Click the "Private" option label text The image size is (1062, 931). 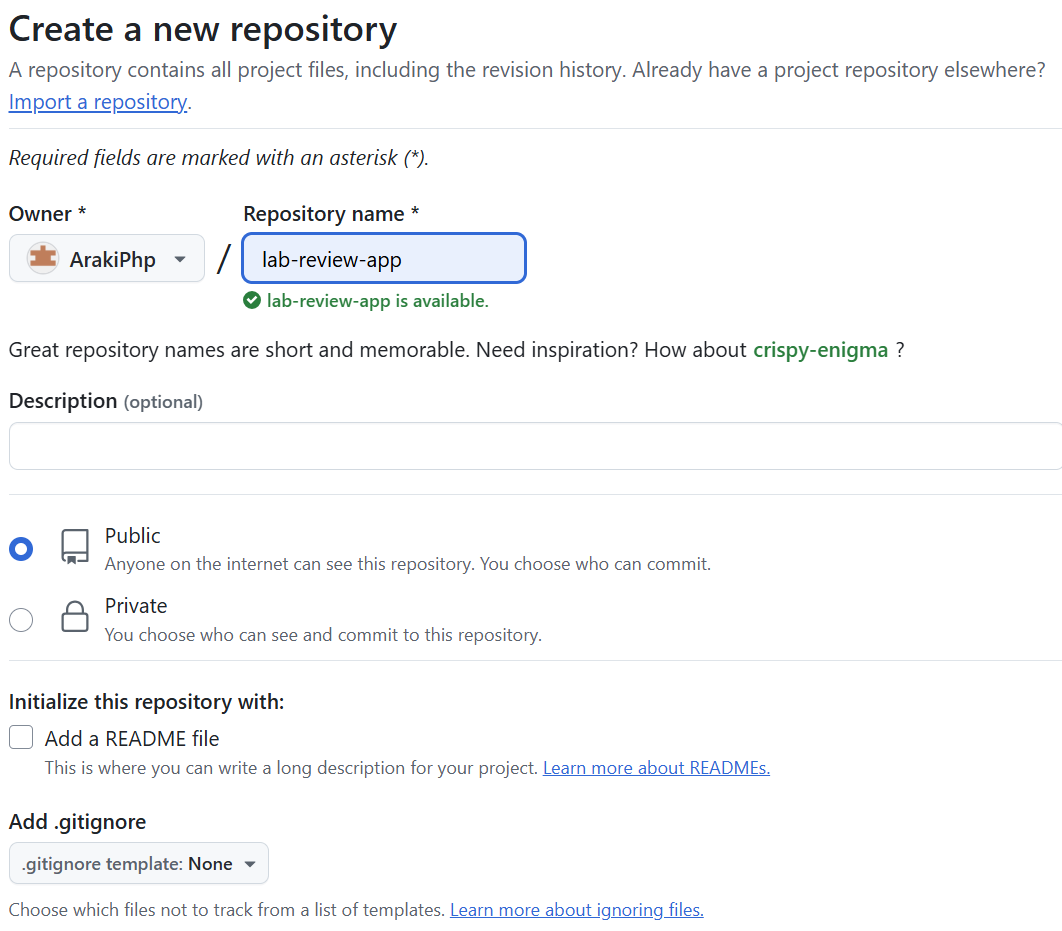[x=136, y=606]
